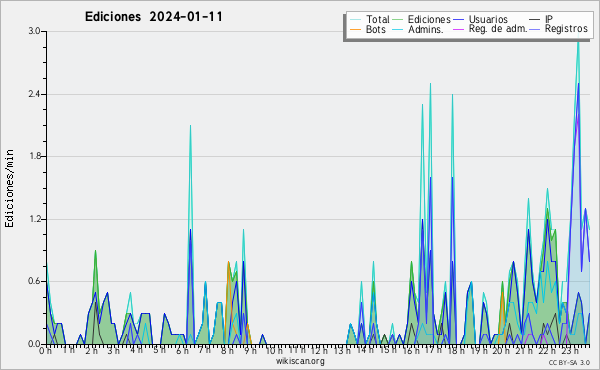Viewport: 600px width, 370px height.
Task: Click the 3.0 y-axis value
Action: [x=34, y=31]
